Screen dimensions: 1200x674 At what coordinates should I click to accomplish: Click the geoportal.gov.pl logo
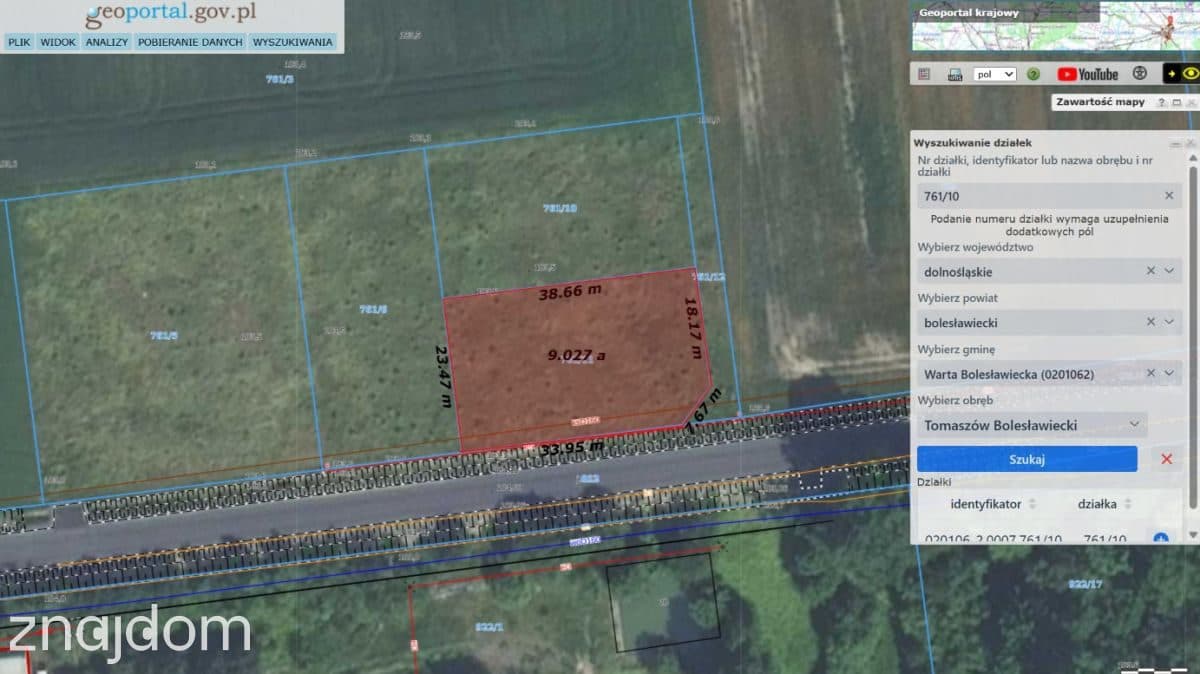171,14
